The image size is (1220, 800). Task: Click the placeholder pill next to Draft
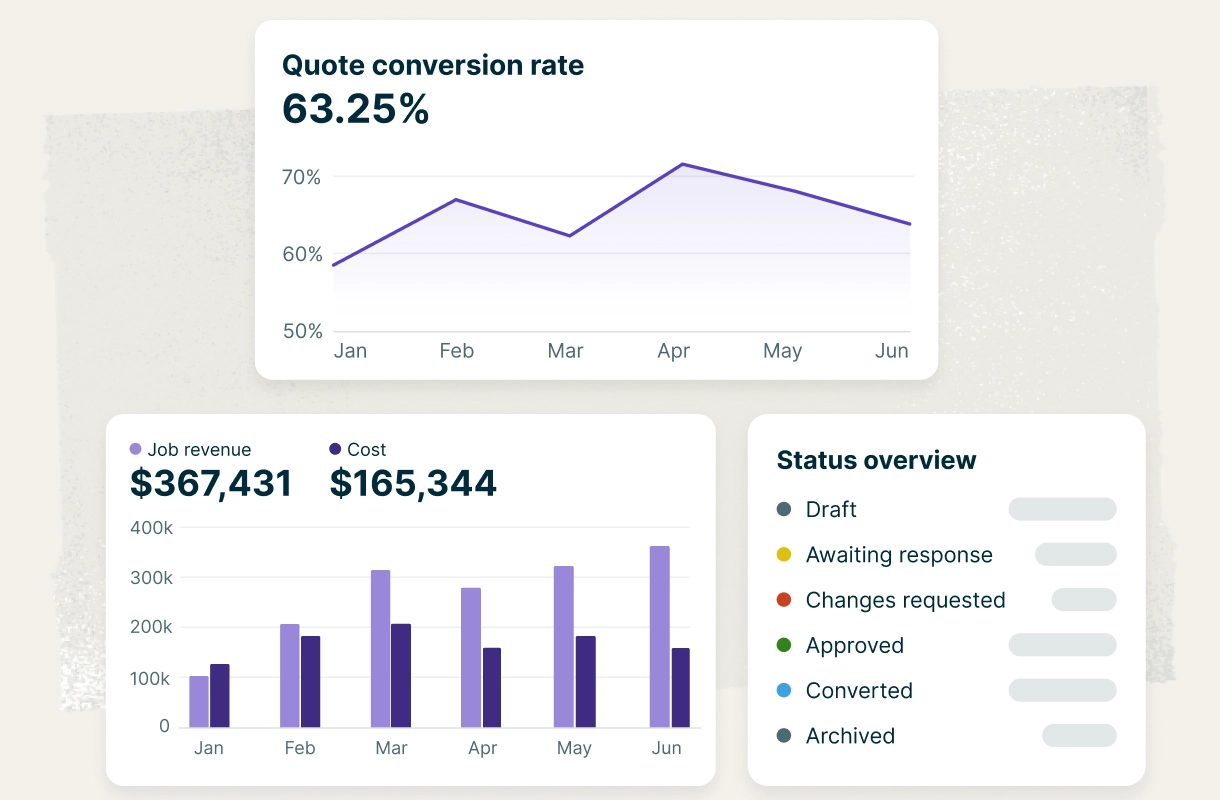(1062, 509)
